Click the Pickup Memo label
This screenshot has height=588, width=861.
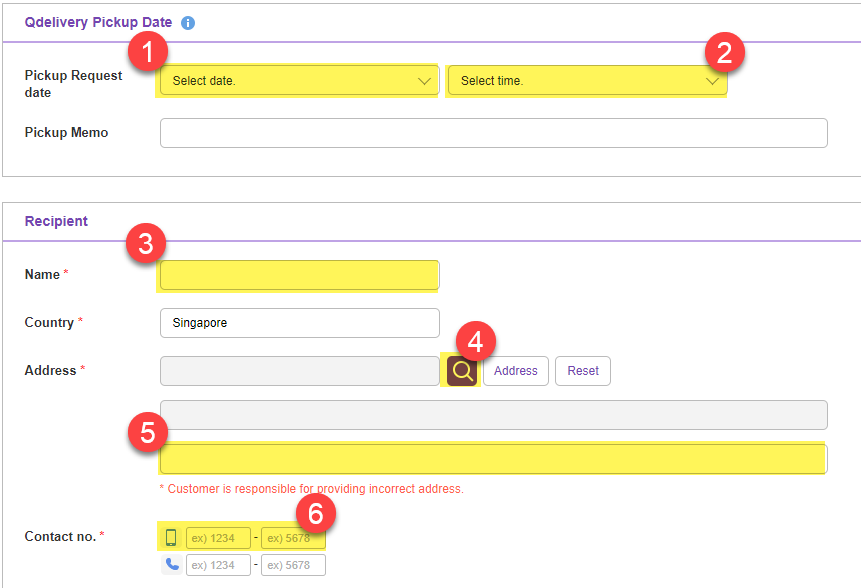click(x=66, y=132)
